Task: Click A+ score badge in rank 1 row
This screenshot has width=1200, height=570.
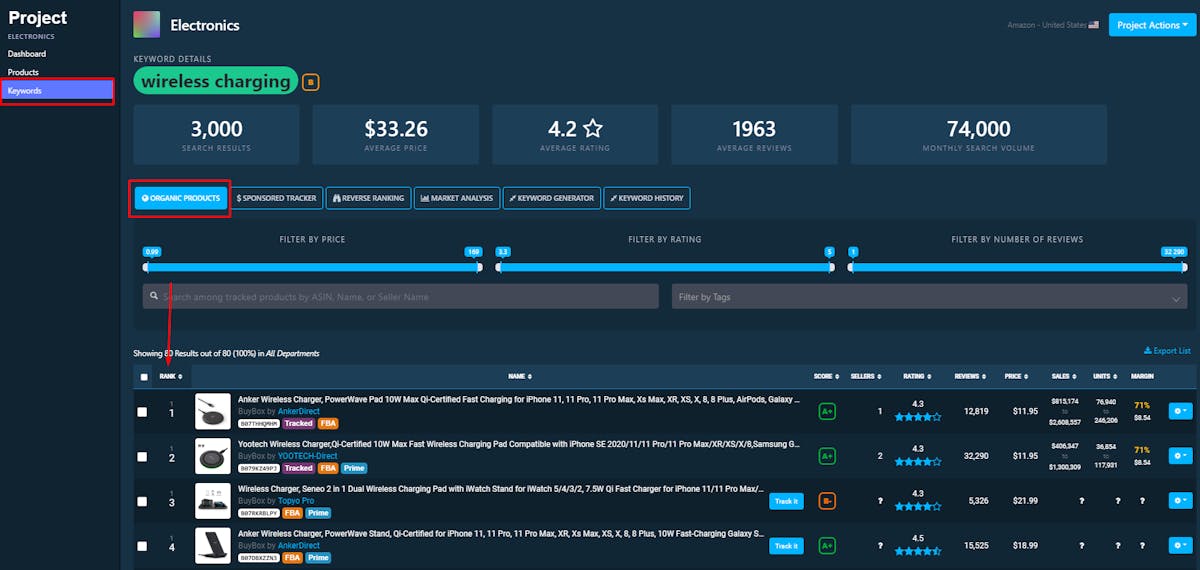Action: pyautogui.click(x=827, y=412)
